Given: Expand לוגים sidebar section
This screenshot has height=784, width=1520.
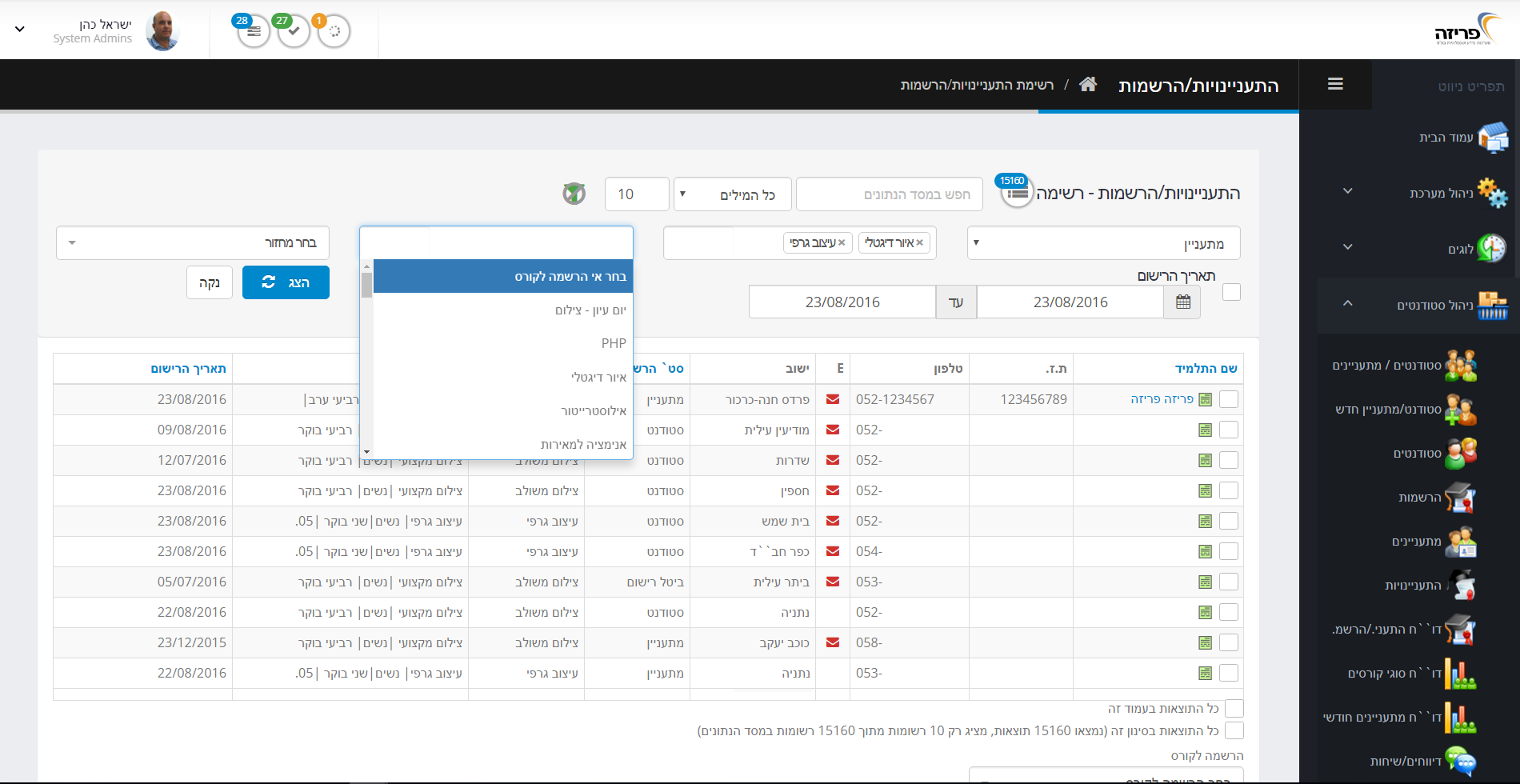Looking at the screenshot, I should pos(1348,246).
